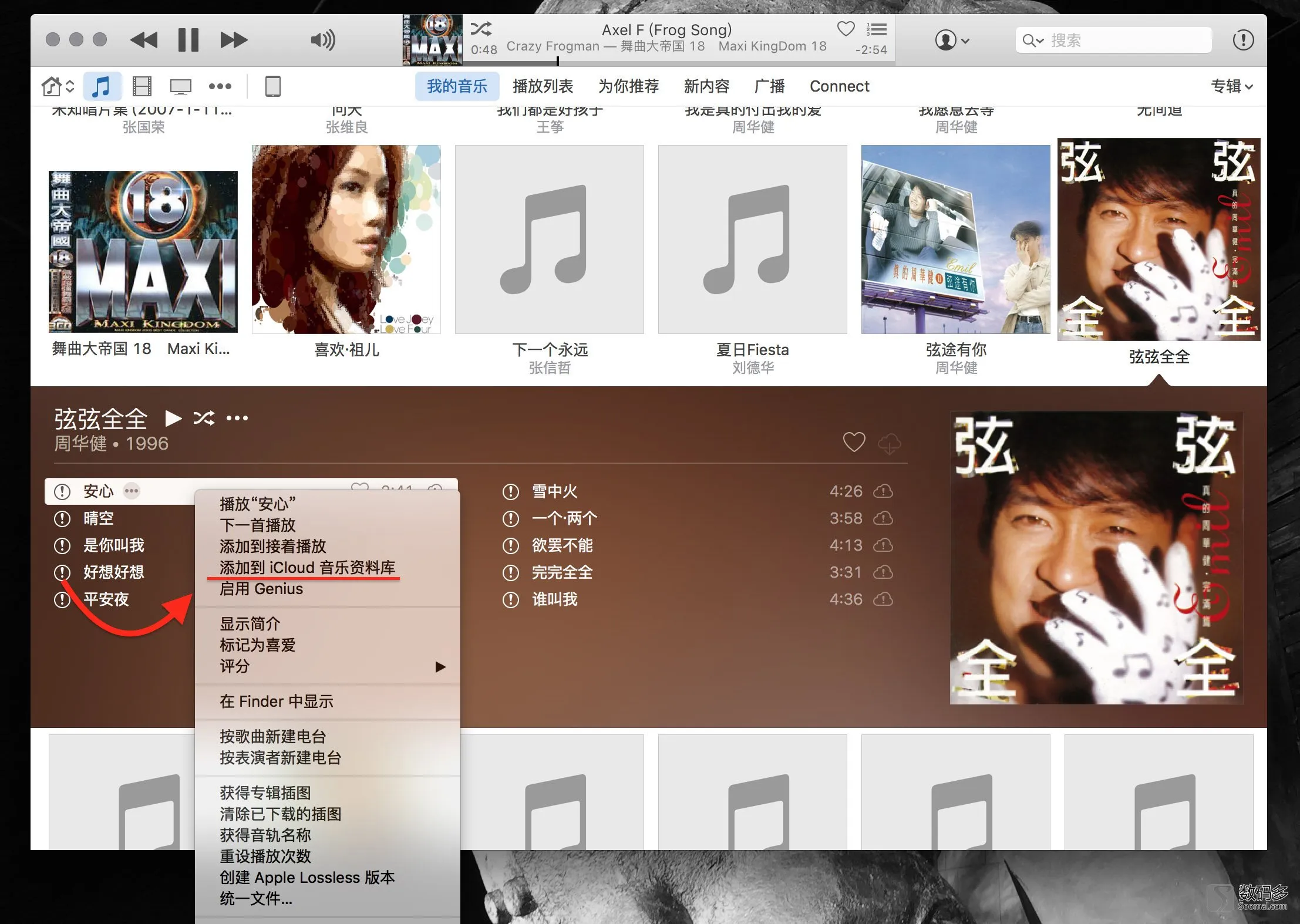Click the volume speaker icon
Screen dimensions: 1300x924
[x=323, y=40]
